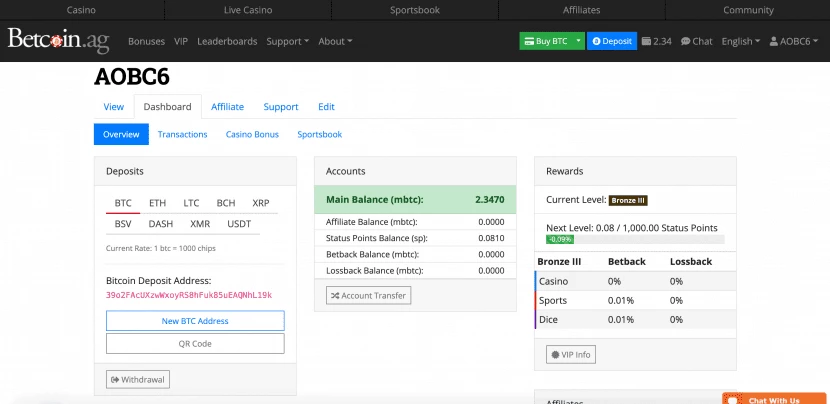Expand the Support menu in navbar
This screenshot has height=404, width=830.
coord(287,41)
